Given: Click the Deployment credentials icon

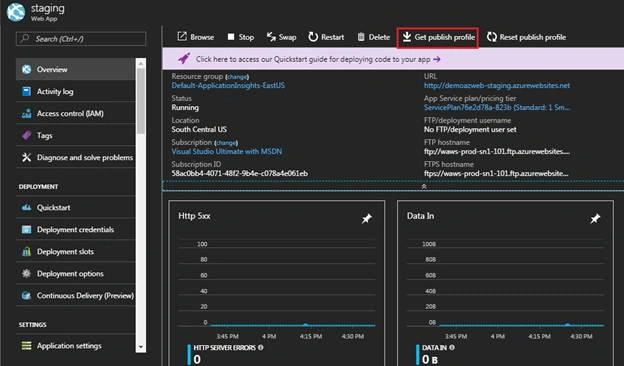Looking at the screenshot, I should point(26,230).
